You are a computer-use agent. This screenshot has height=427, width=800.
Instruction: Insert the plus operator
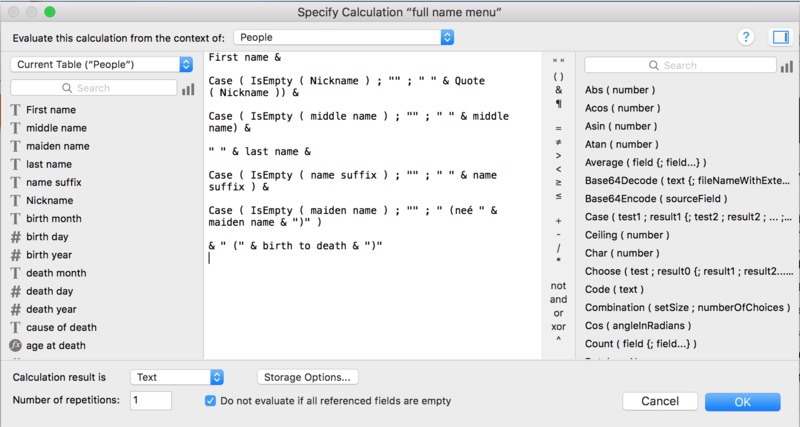tap(558, 221)
